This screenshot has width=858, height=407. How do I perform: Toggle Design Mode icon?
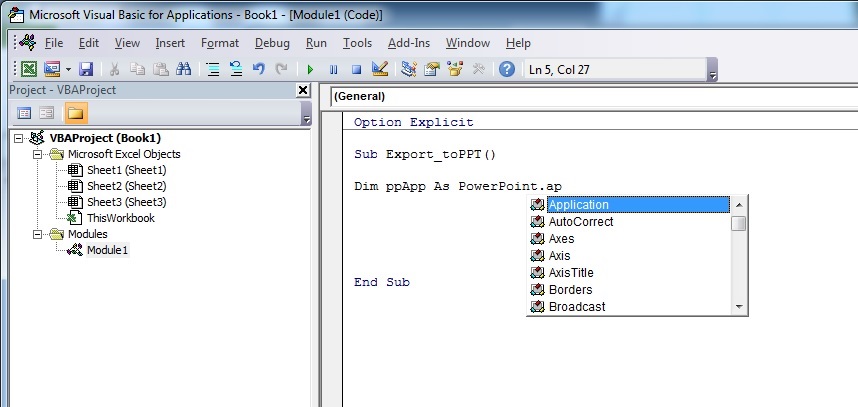pos(379,69)
